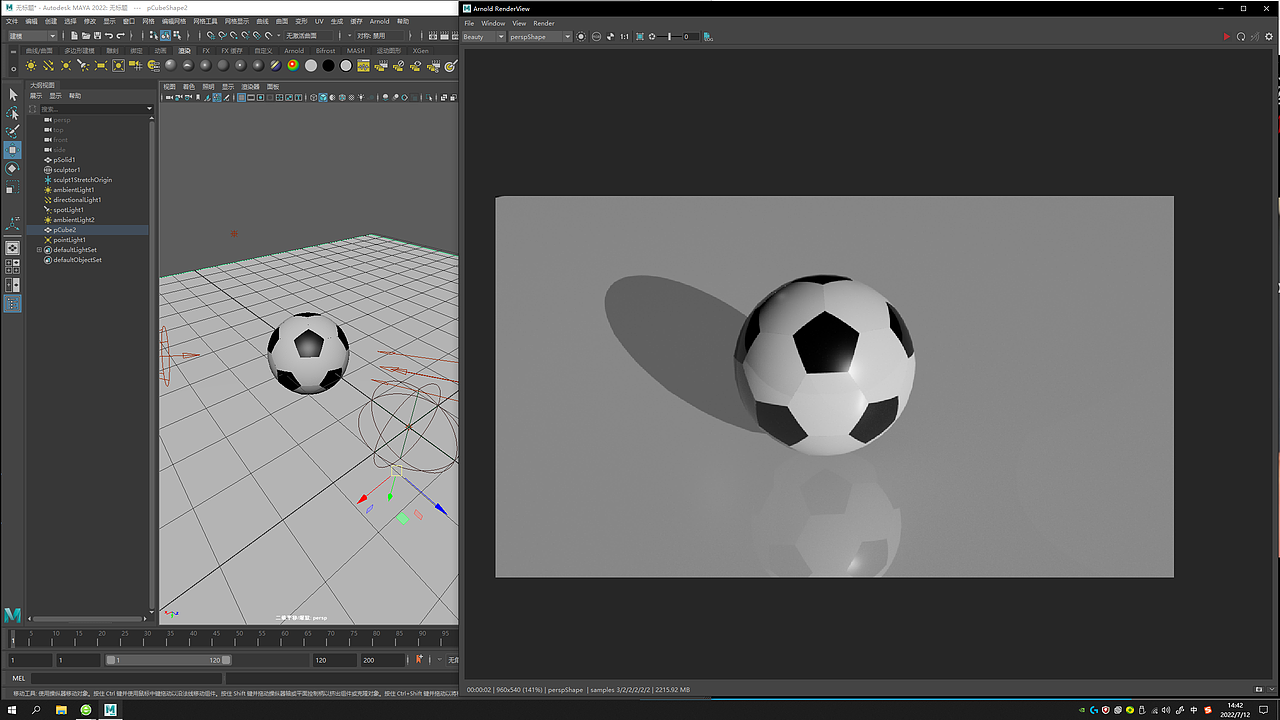This screenshot has width=1280, height=720.
Task: Open the Window menu in Arnold RenderView
Action: coord(493,23)
